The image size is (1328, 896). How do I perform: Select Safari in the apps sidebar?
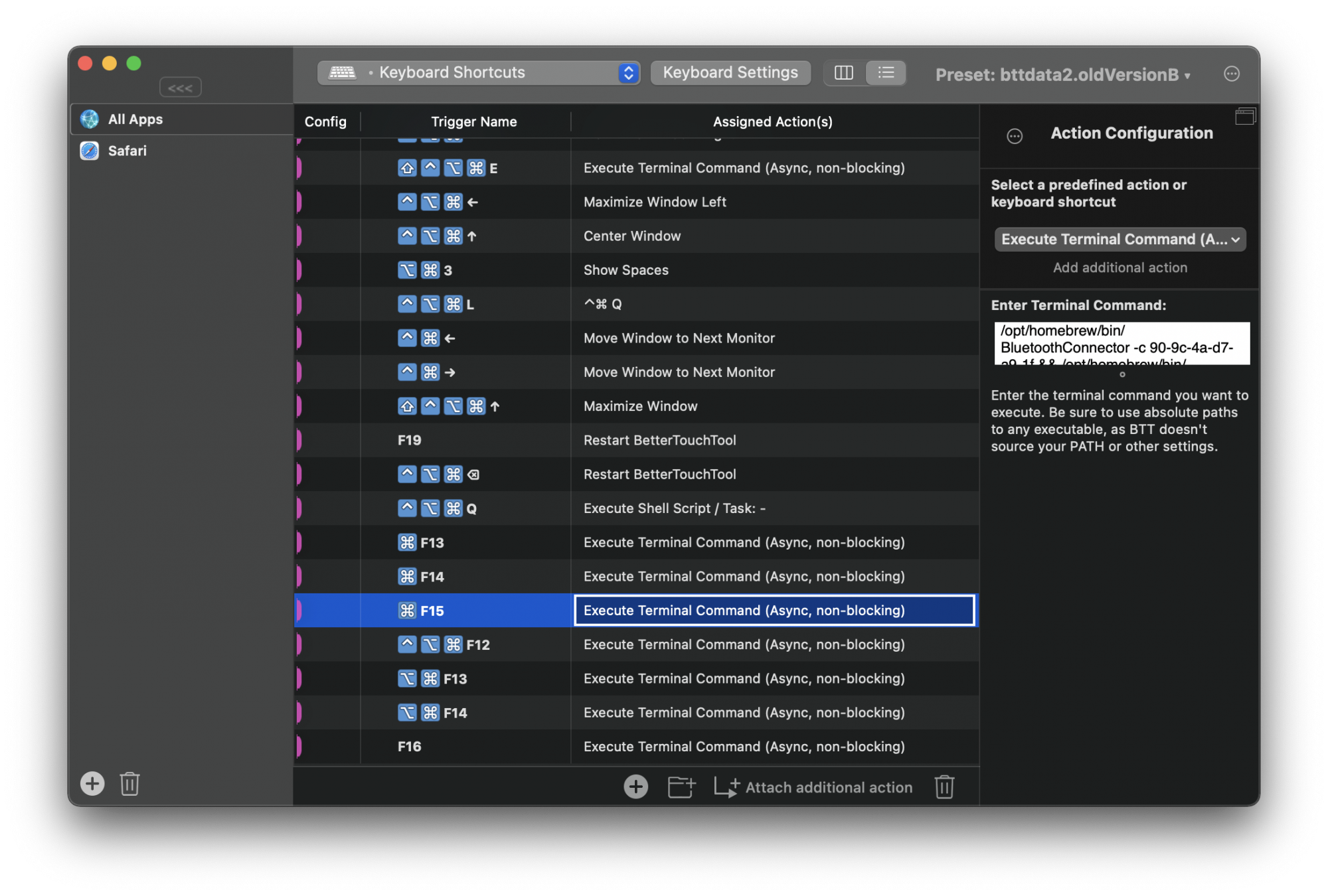point(127,151)
